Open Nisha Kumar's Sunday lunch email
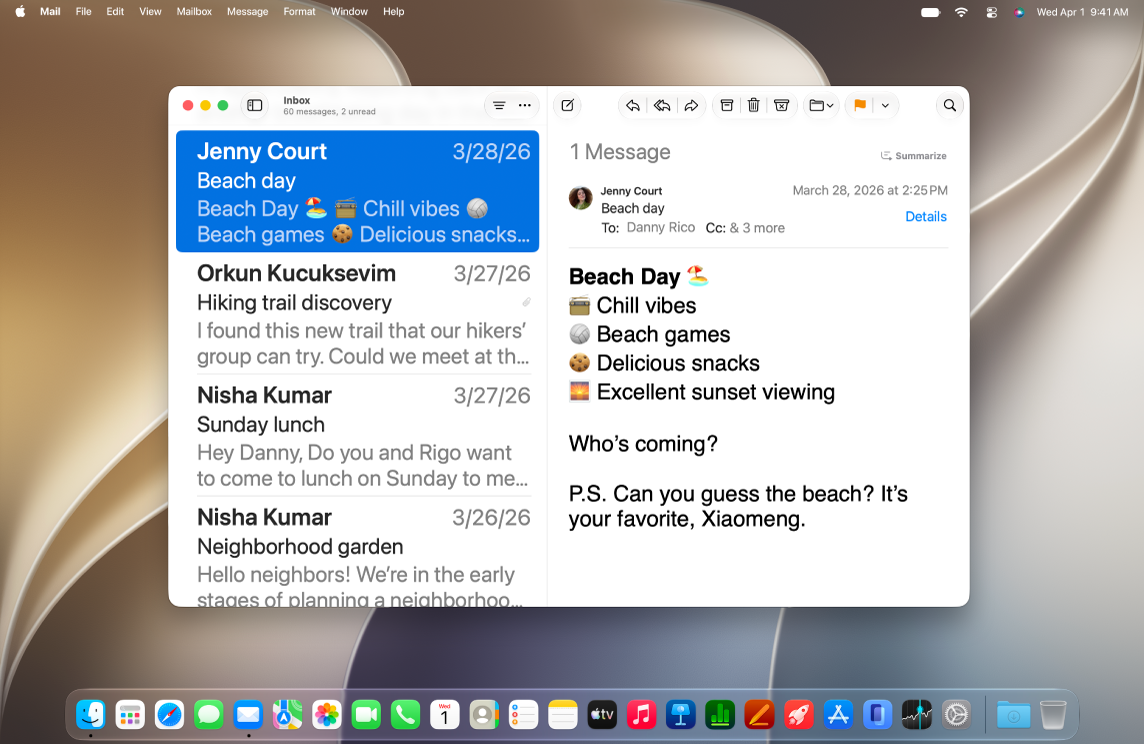The width and height of the screenshot is (1146, 745). point(357,436)
